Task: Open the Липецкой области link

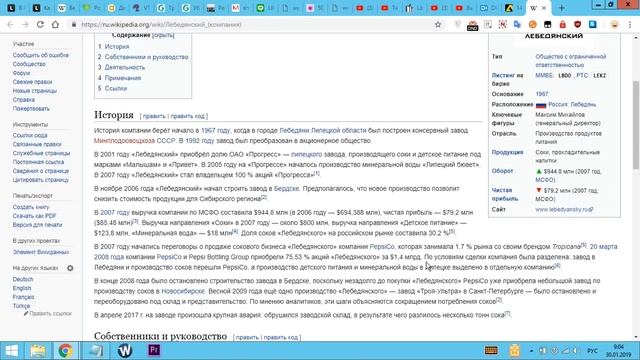Action: point(338,131)
